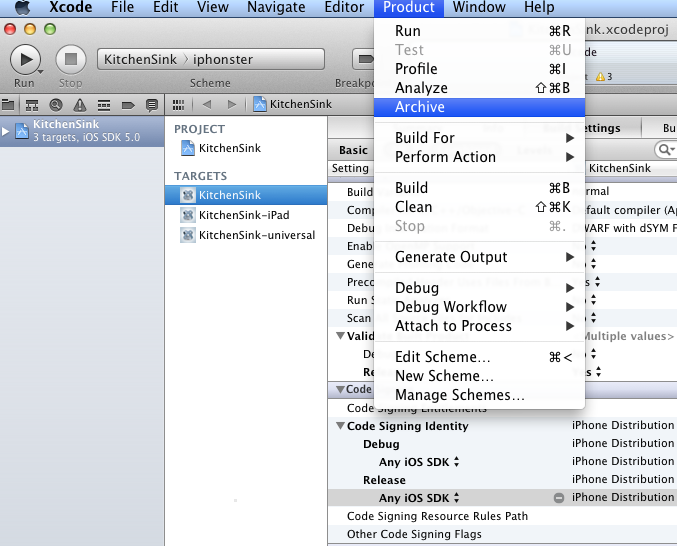The image size is (677, 546).
Task: Choose New Scheme… from the menu
Action: 479,376
